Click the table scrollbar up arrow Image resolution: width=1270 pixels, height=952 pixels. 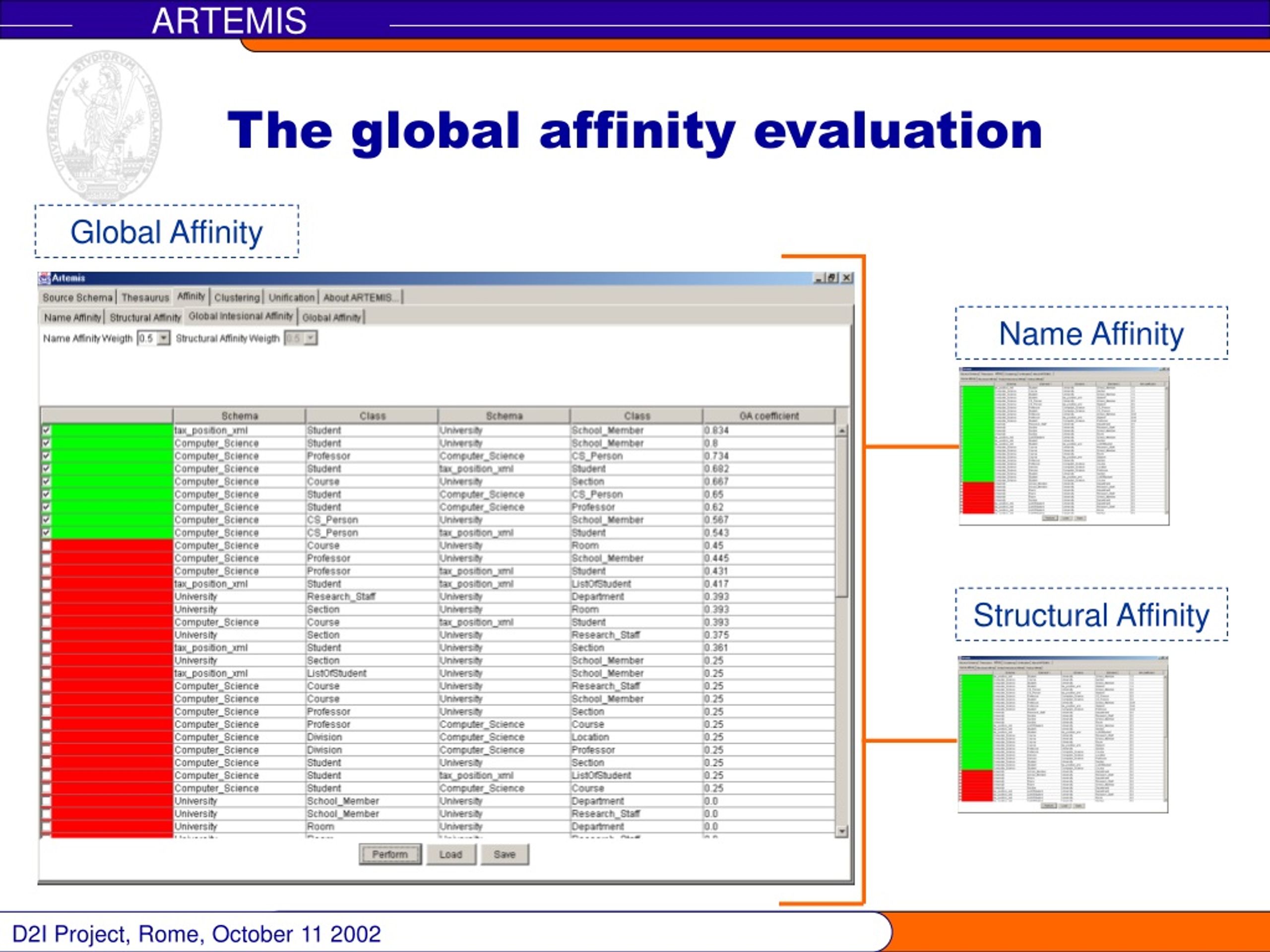point(842,430)
